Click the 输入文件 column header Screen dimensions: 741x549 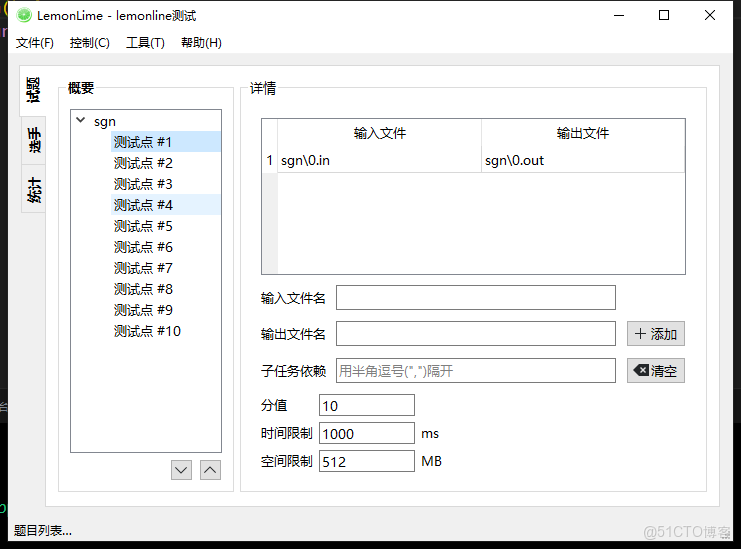coord(379,133)
